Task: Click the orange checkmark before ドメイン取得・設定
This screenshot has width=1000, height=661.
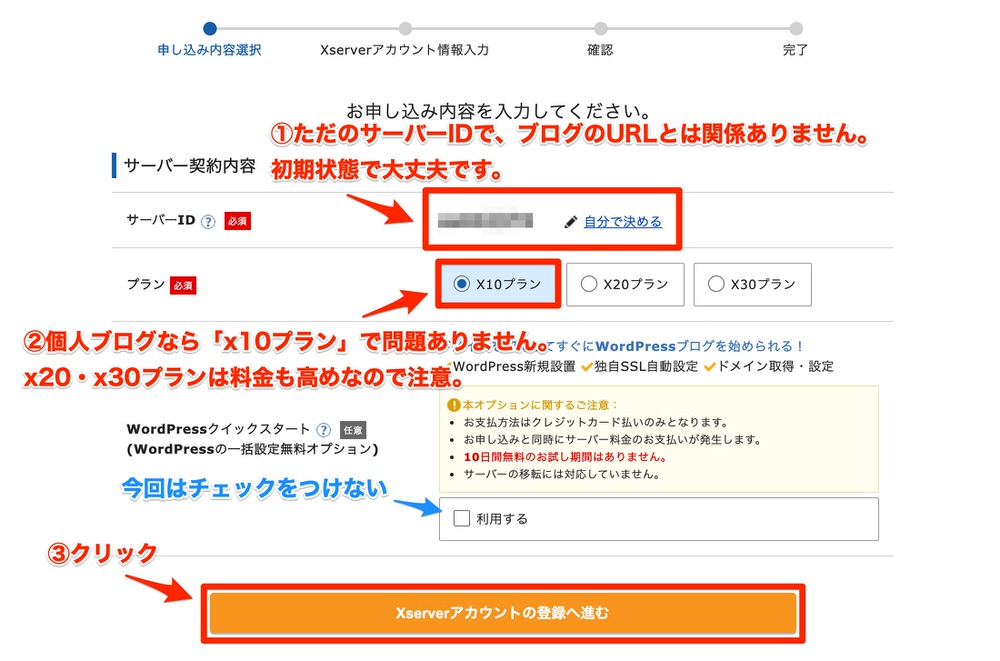Action: (710, 367)
